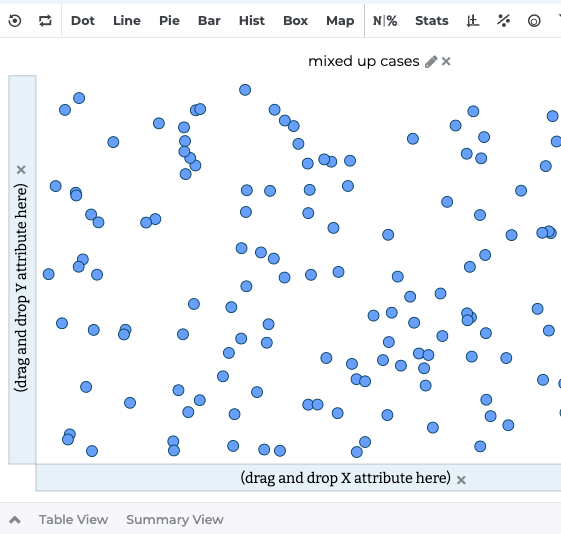Clear the X attribute with its x icon

coord(461,480)
